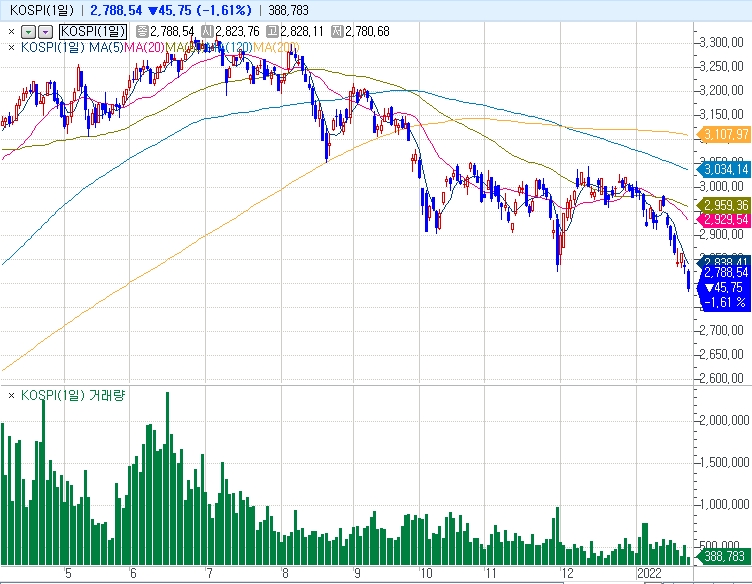Image resolution: width=752 pixels, height=584 pixels.
Task: Click the olive 2,959.36 price tag
Action: pyautogui.click(x=724, y=205)
